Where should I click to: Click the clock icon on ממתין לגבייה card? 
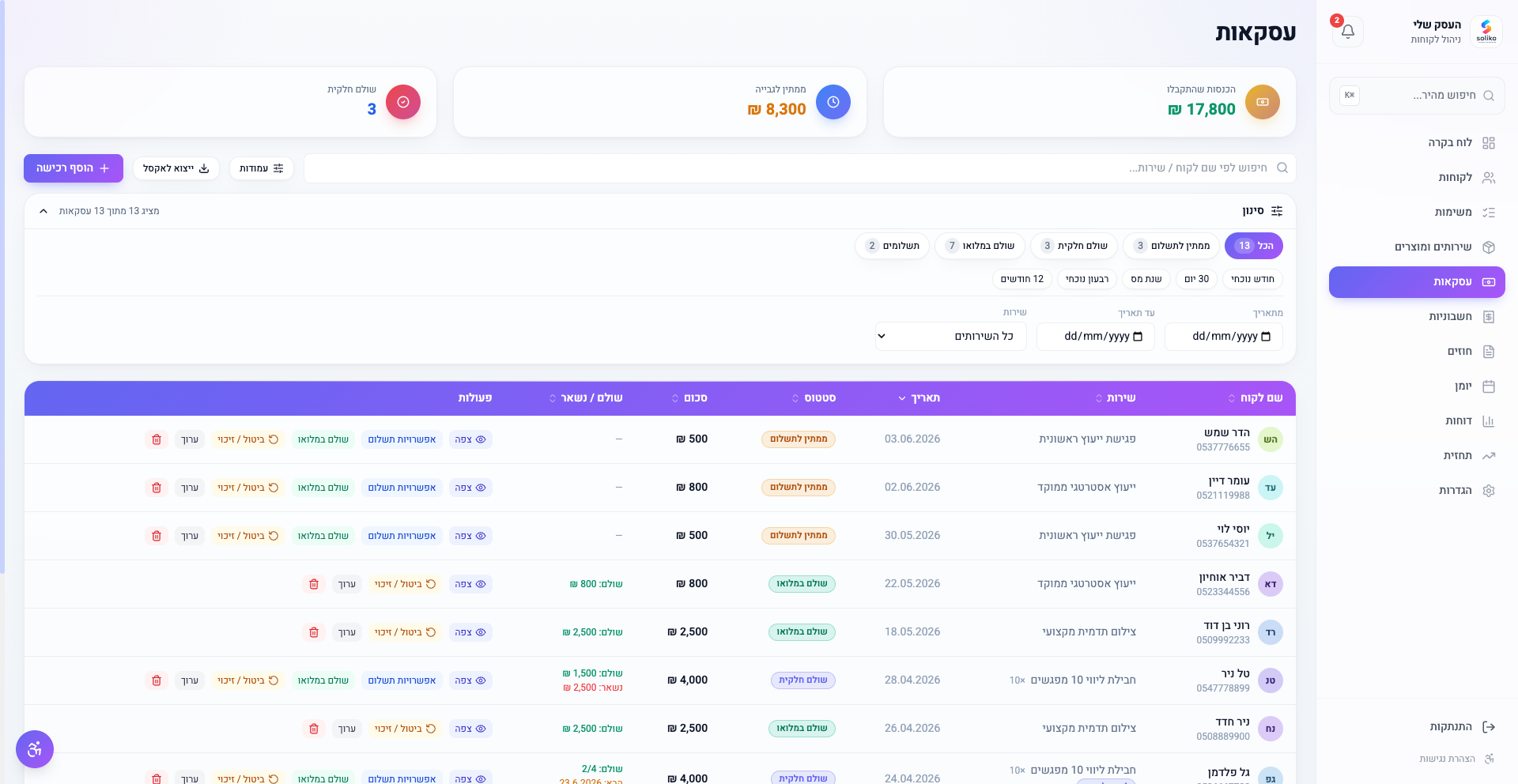coord(833,102)
